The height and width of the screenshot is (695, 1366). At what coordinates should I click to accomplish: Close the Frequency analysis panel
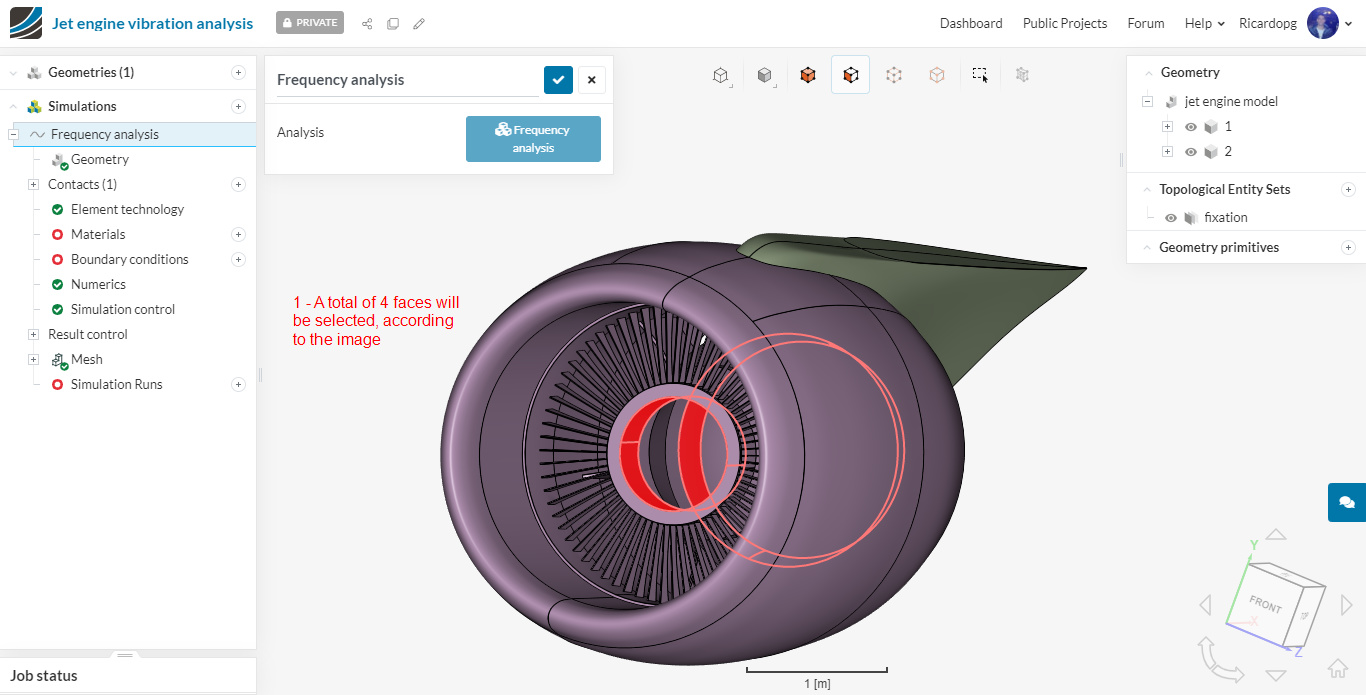(591, 80)
